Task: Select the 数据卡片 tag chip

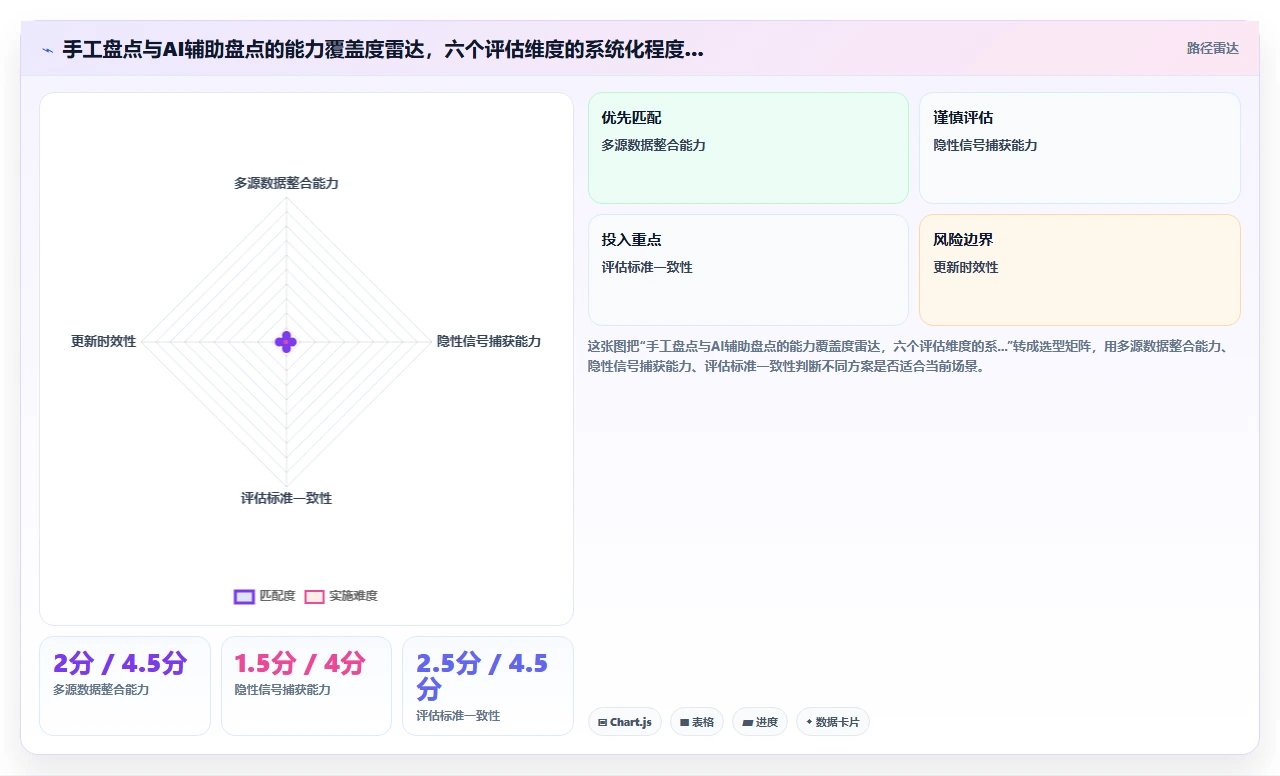Action: (833, 722)
